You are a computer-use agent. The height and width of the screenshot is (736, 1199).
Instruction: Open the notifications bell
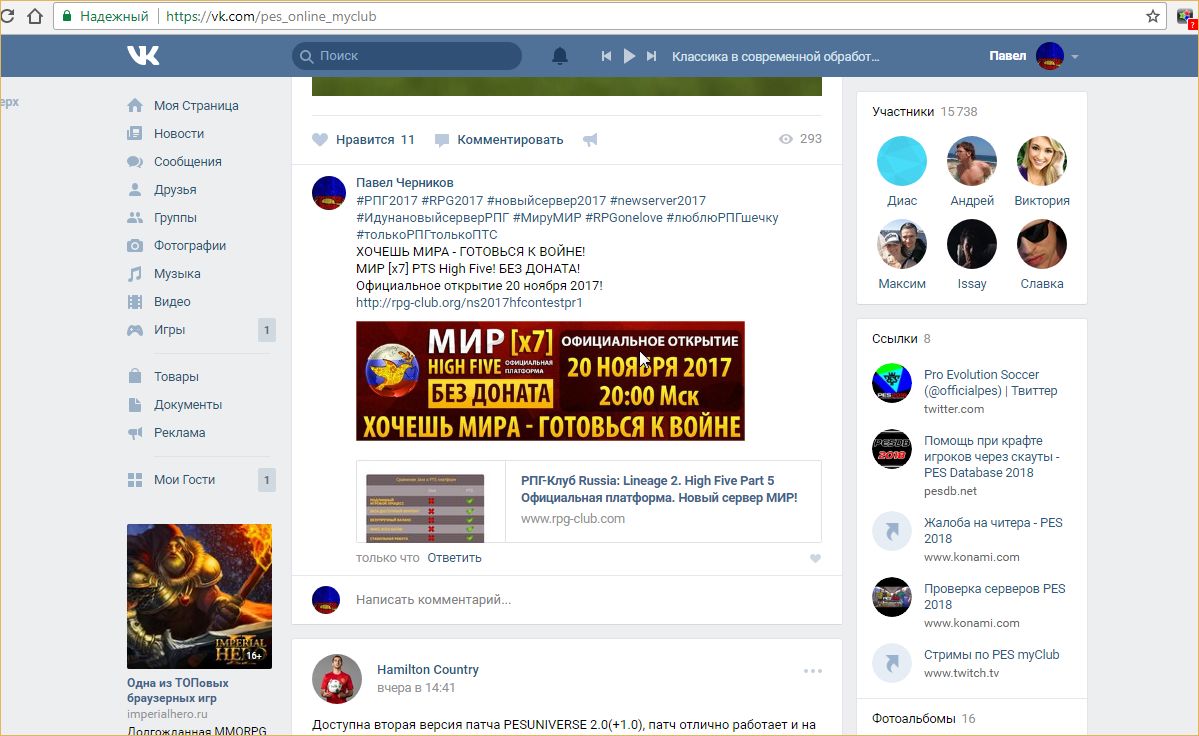(x=560, y=56)
